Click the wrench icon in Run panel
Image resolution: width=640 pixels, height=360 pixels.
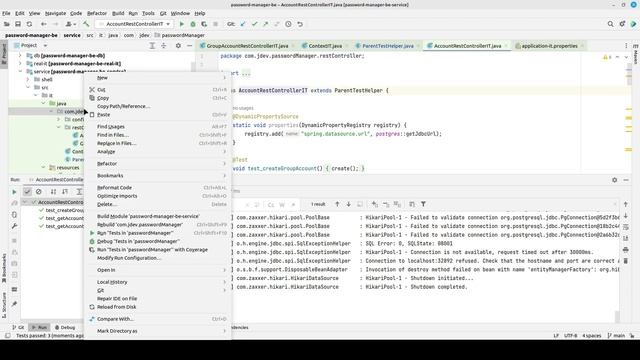tap(14, 226)
